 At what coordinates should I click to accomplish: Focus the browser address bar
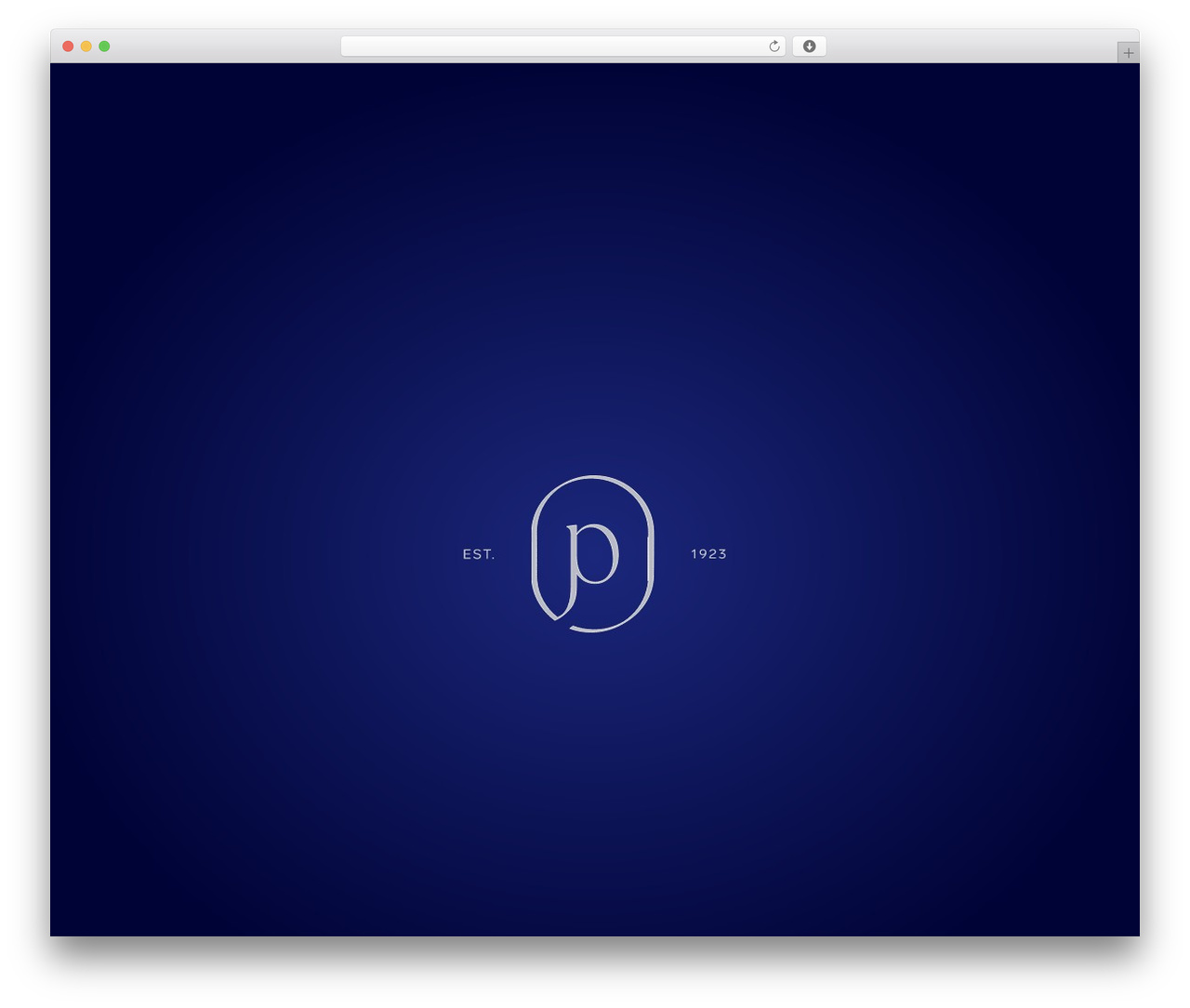point(562,46)
